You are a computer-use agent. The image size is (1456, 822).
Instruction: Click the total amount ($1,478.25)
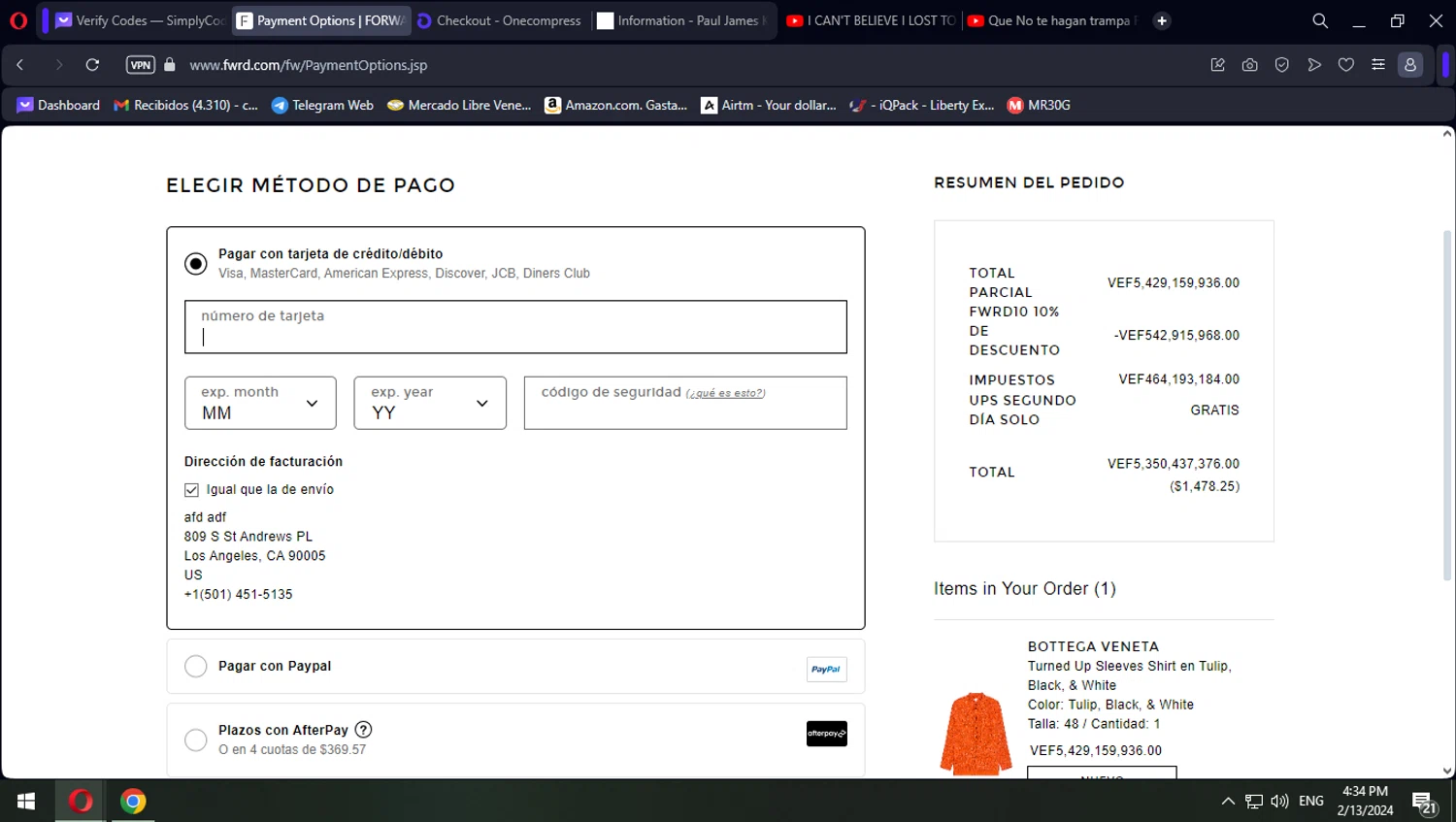point(1205,486)
